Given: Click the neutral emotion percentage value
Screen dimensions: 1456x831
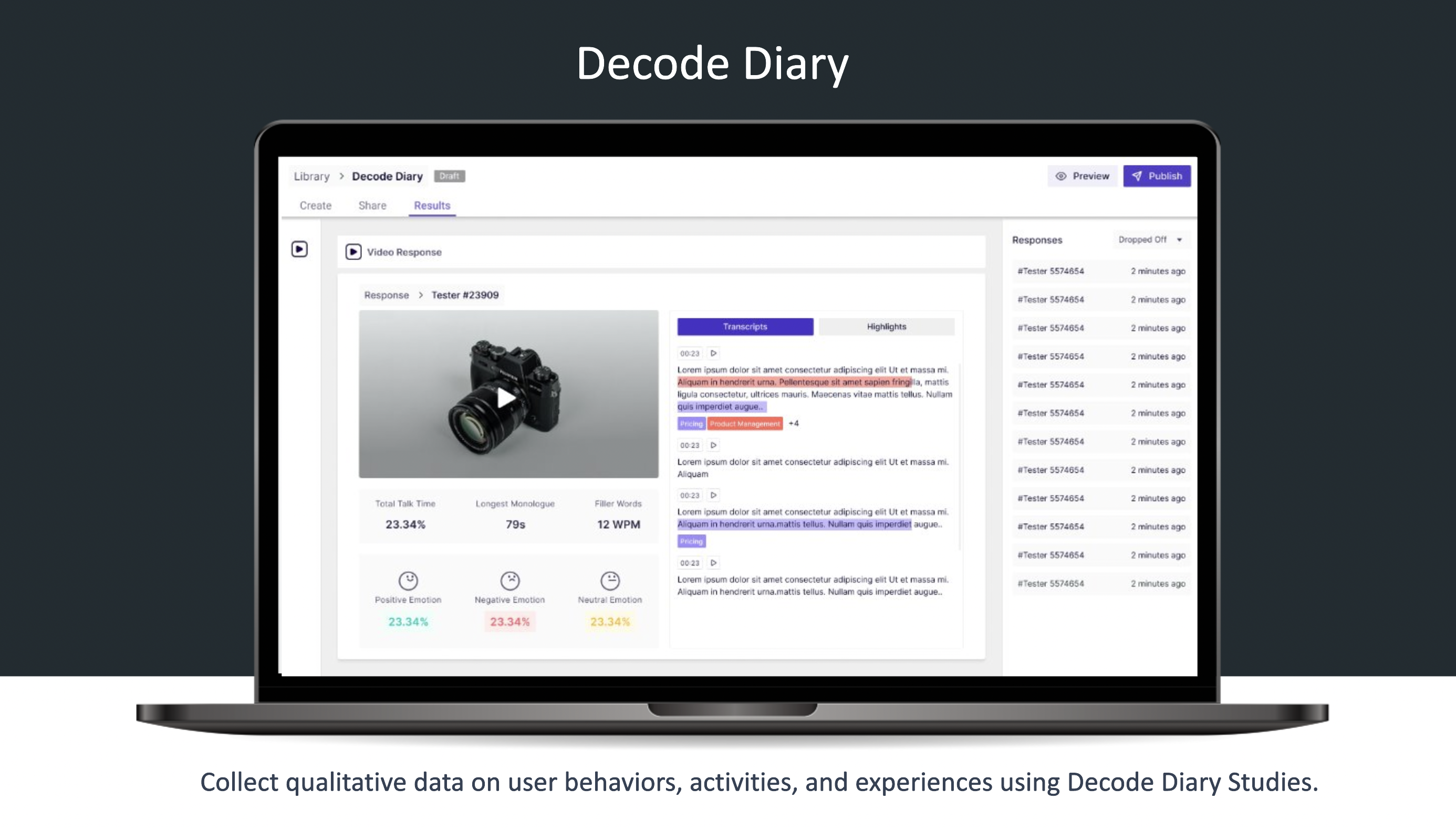Looking at the screenshot, I should click(610, 622).
